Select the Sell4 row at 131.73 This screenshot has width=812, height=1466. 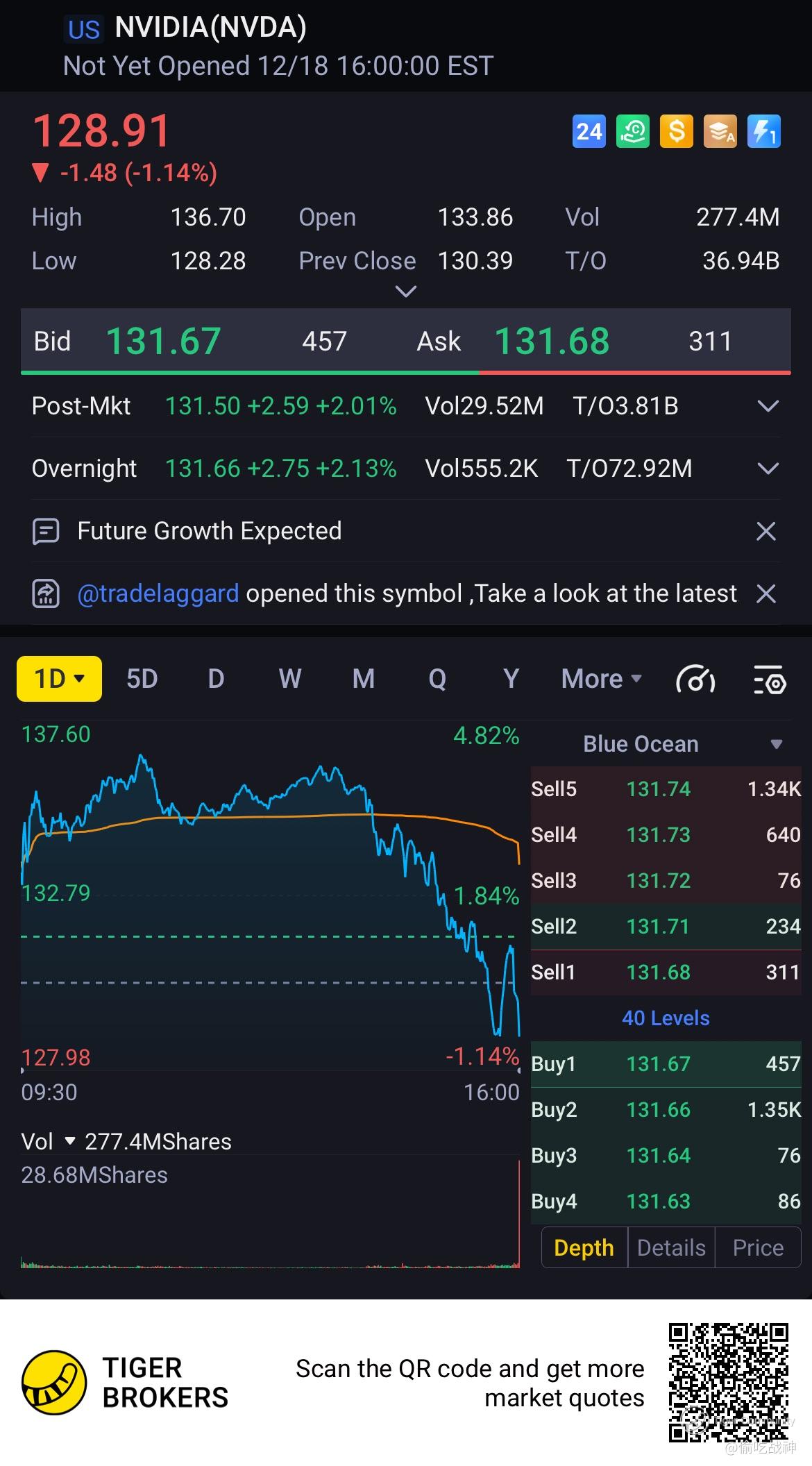666,835
